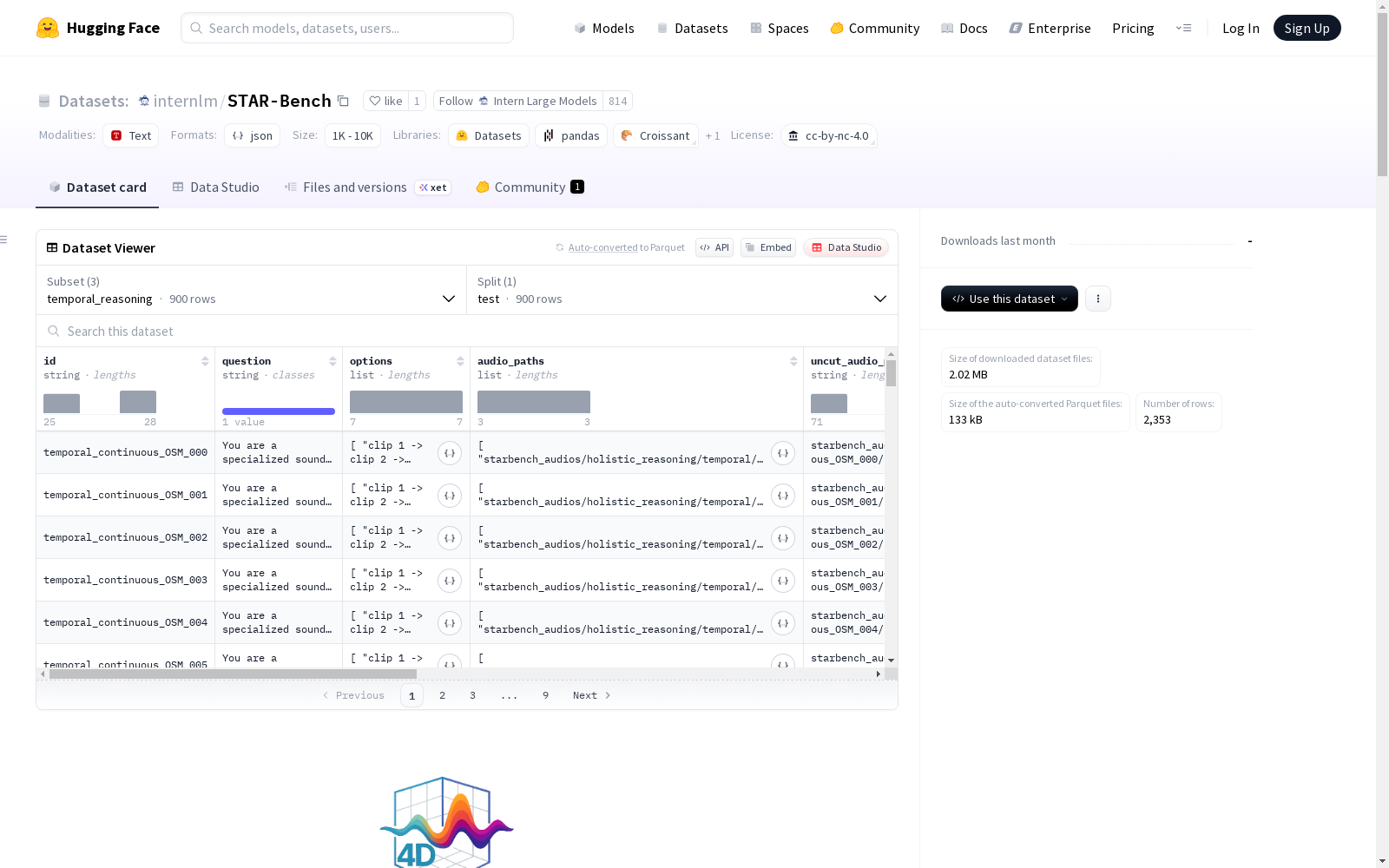1389x868 pixels.
Task: Click the Hugging Face logo icon
Action: pyautogui.click(x=48, y=28)
